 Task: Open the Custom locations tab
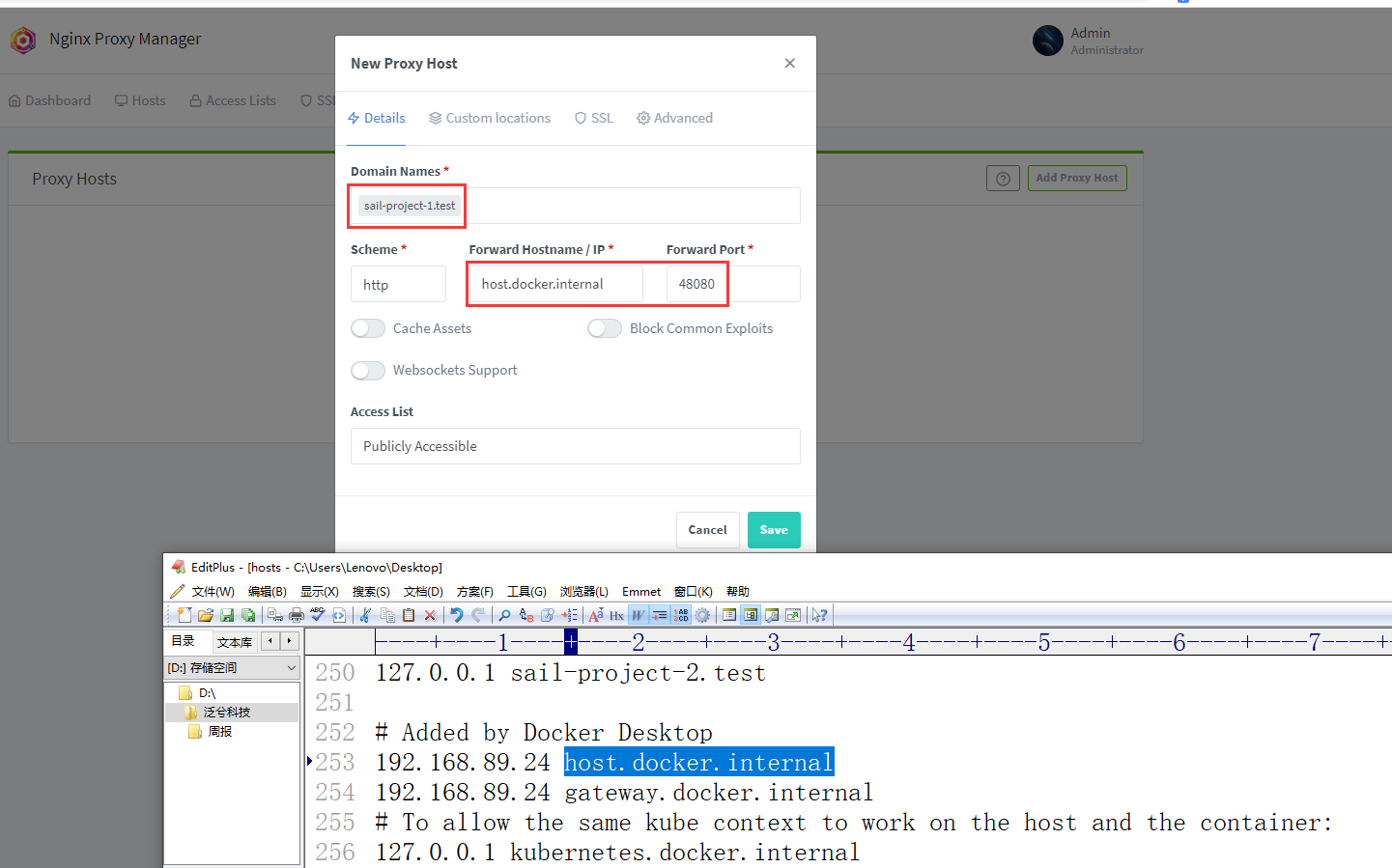coord(490,118)
